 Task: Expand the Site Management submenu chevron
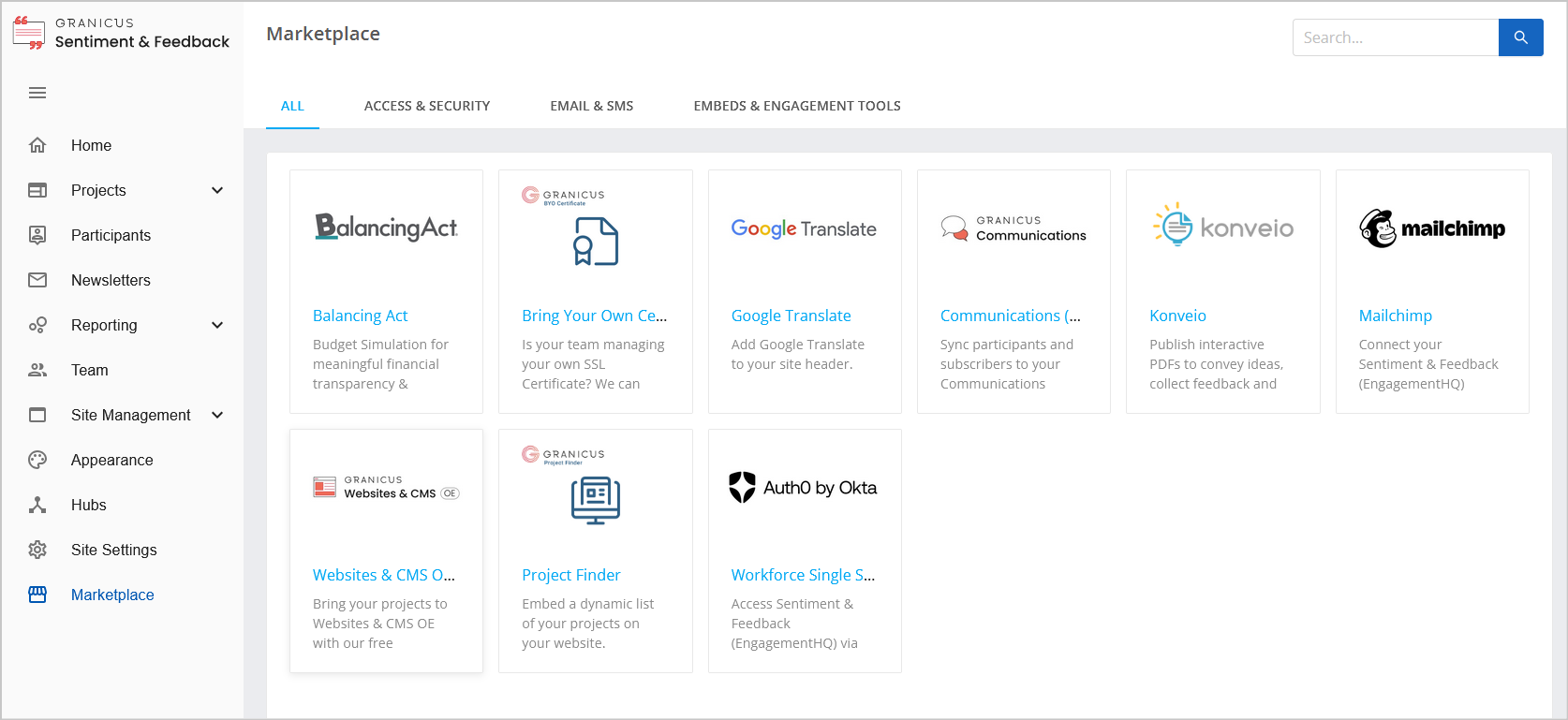(217, 415)
